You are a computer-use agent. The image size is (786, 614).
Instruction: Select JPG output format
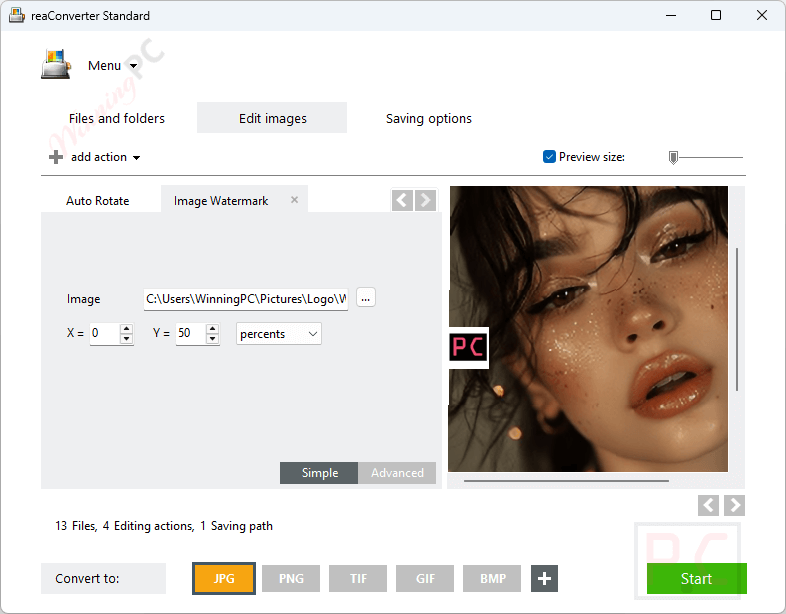(x=224, y=578)
